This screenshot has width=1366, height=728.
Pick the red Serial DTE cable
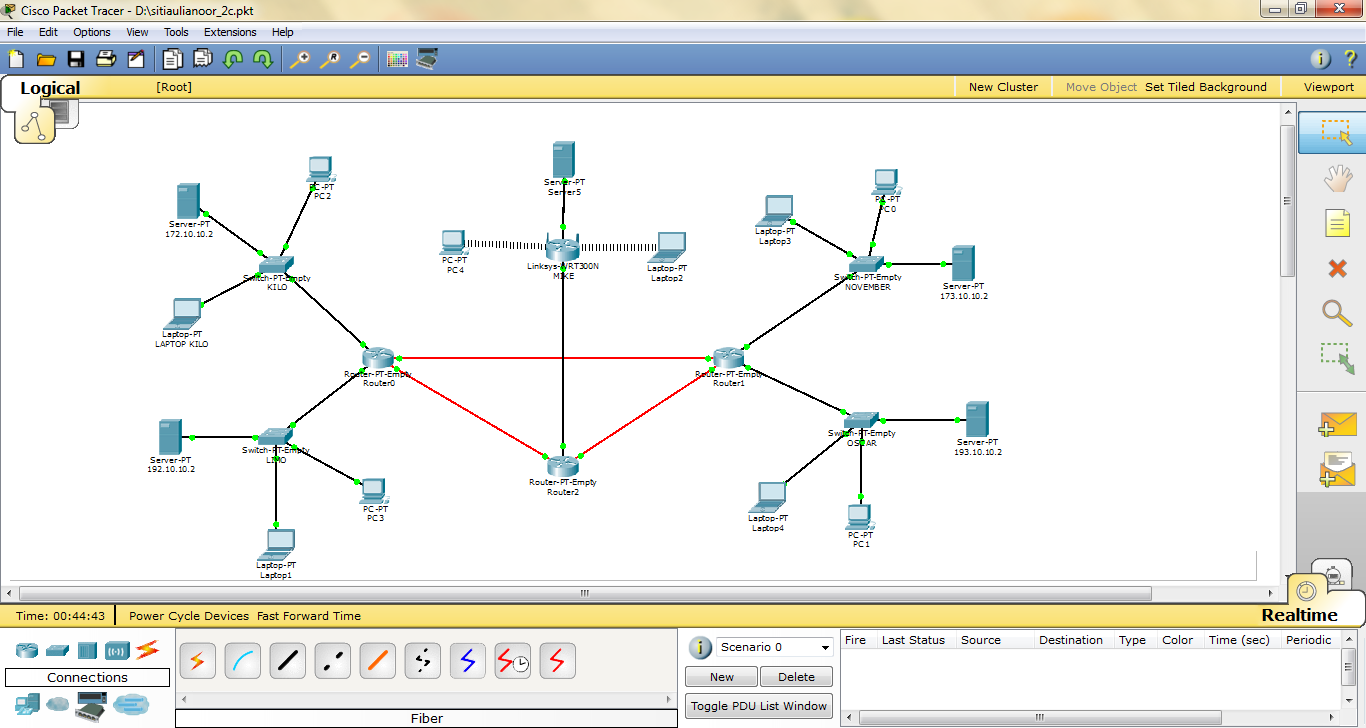pyautogui.click(x=558, y=660)
